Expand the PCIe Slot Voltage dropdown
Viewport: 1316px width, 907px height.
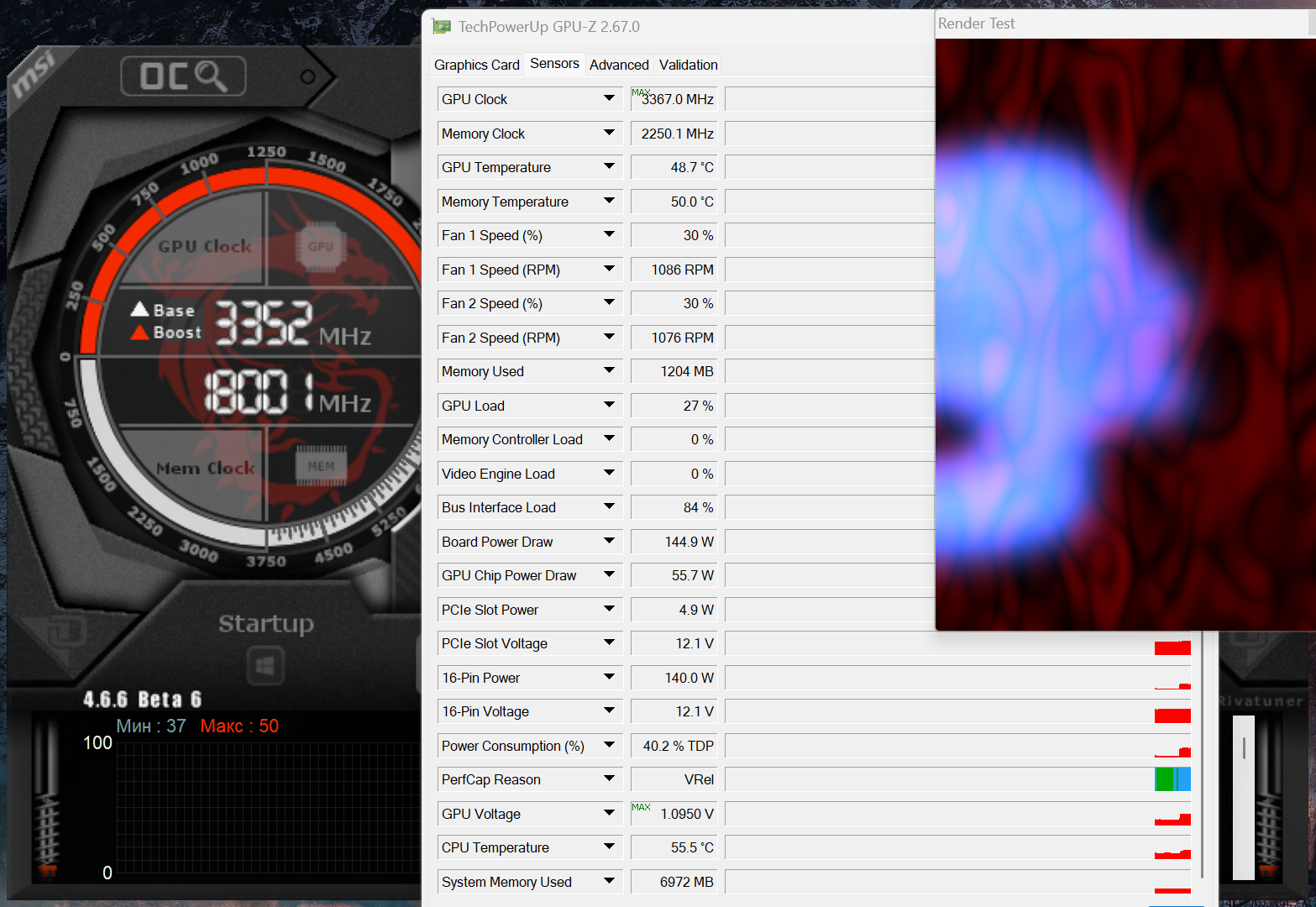(610, 643)
